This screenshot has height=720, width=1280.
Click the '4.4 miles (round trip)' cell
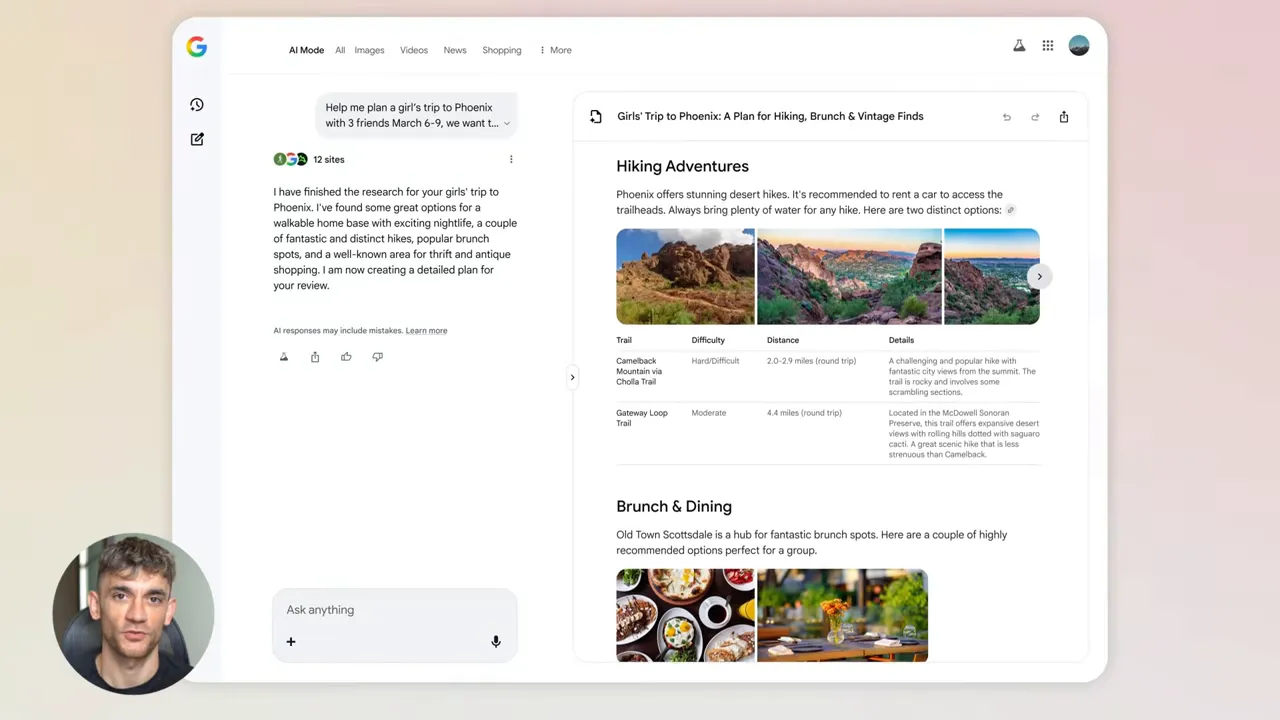tap(804, 413)
